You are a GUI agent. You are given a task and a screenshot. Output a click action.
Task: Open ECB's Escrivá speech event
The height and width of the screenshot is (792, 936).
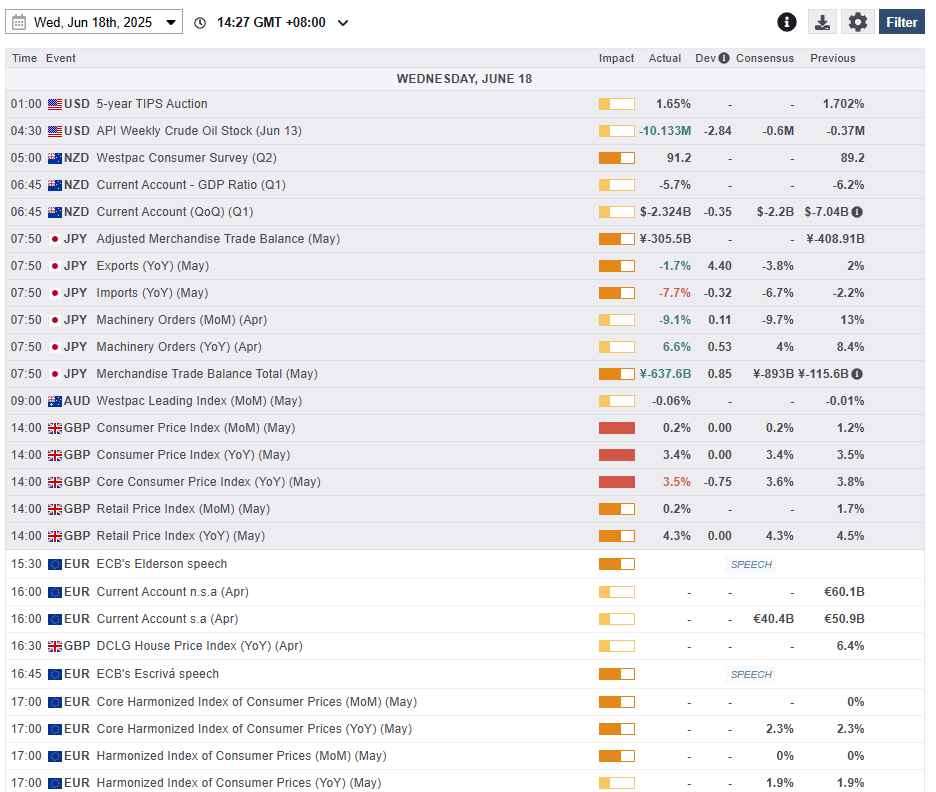click(x=158, y=674)
